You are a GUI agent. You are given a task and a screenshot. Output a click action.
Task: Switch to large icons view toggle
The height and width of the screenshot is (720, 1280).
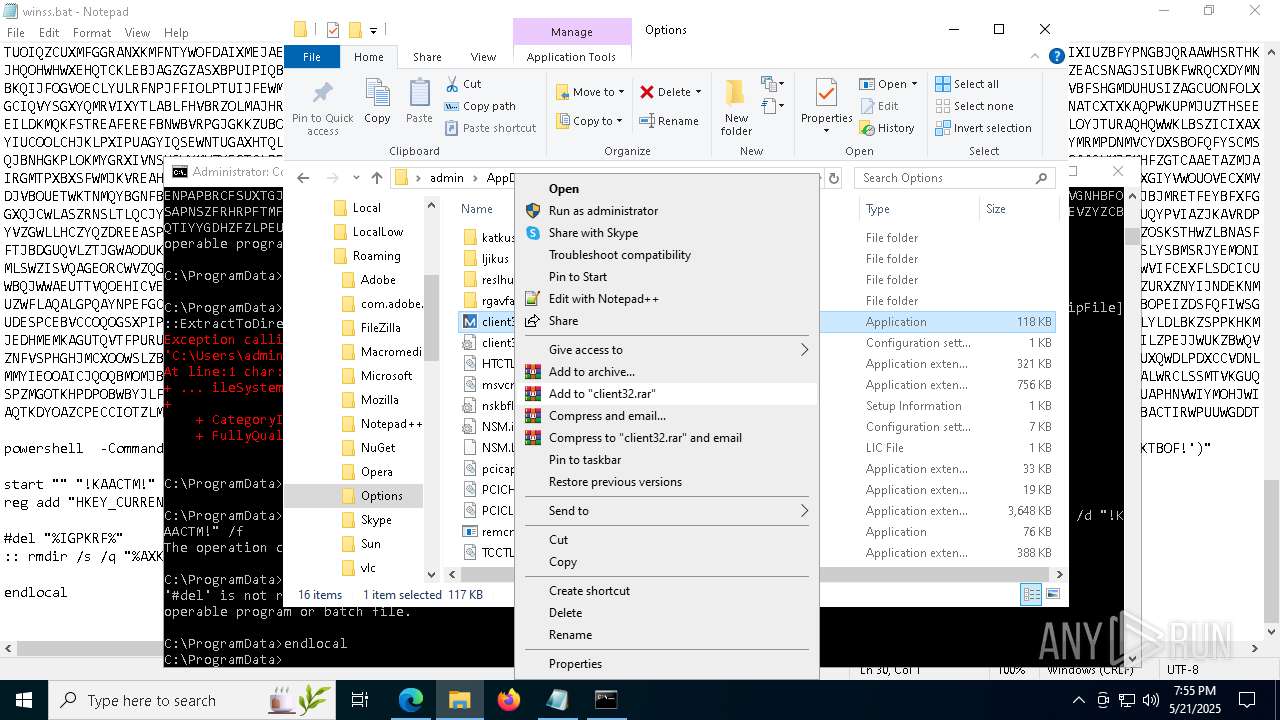[x=1053, y=594]
